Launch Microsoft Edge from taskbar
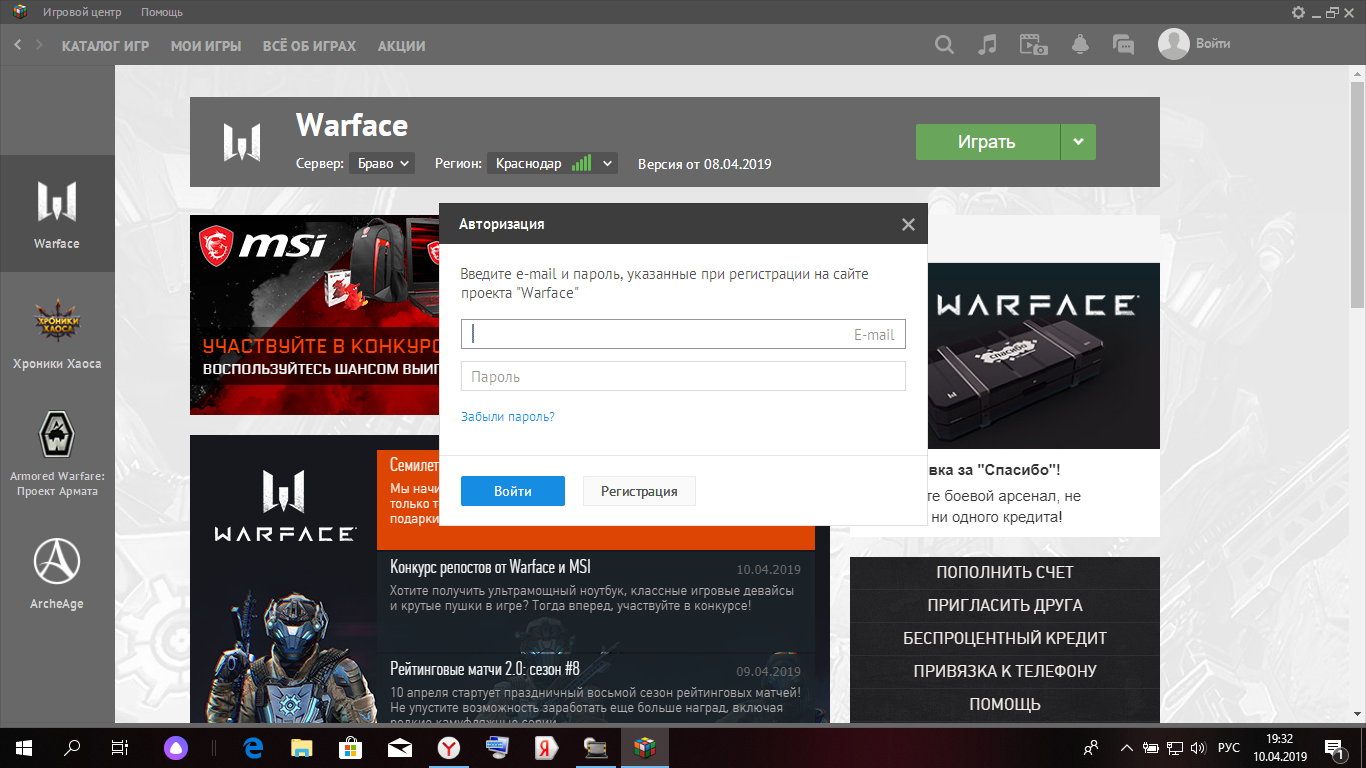This screenshot has width=1366, height=768. coord(253,747)
